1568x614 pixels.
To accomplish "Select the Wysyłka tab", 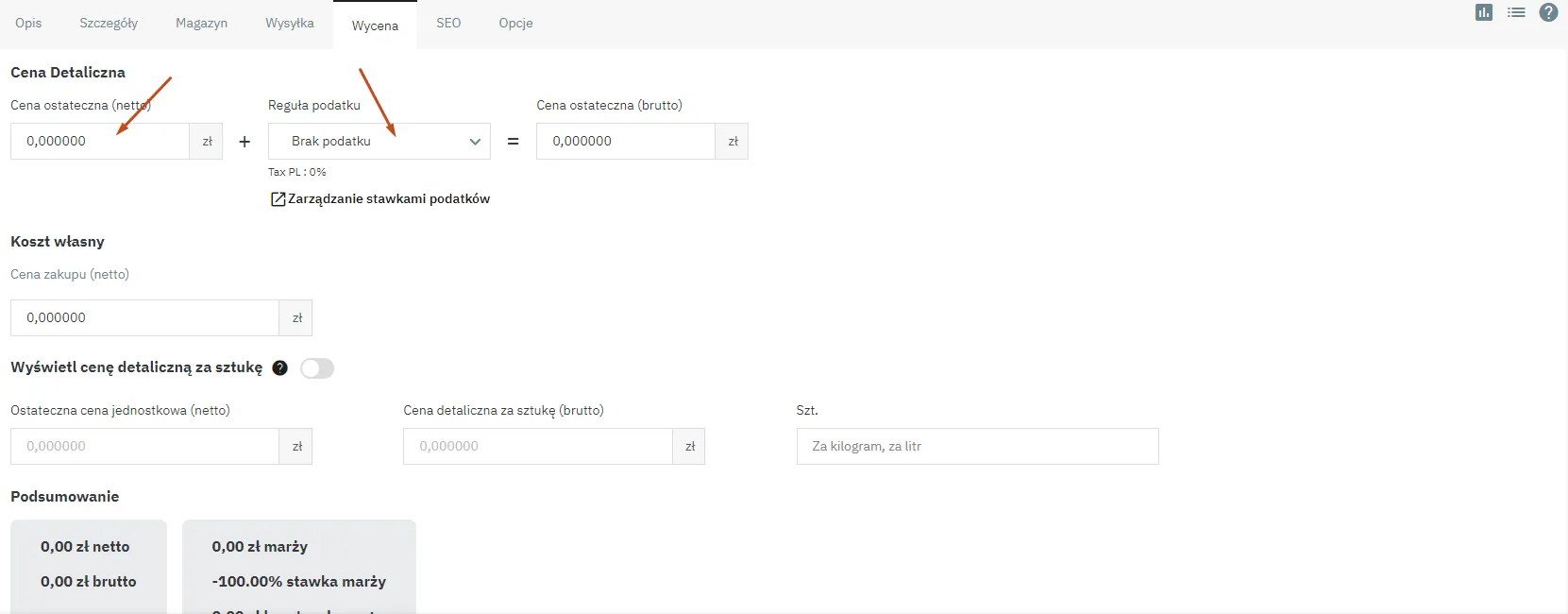I will pos(290,24).
